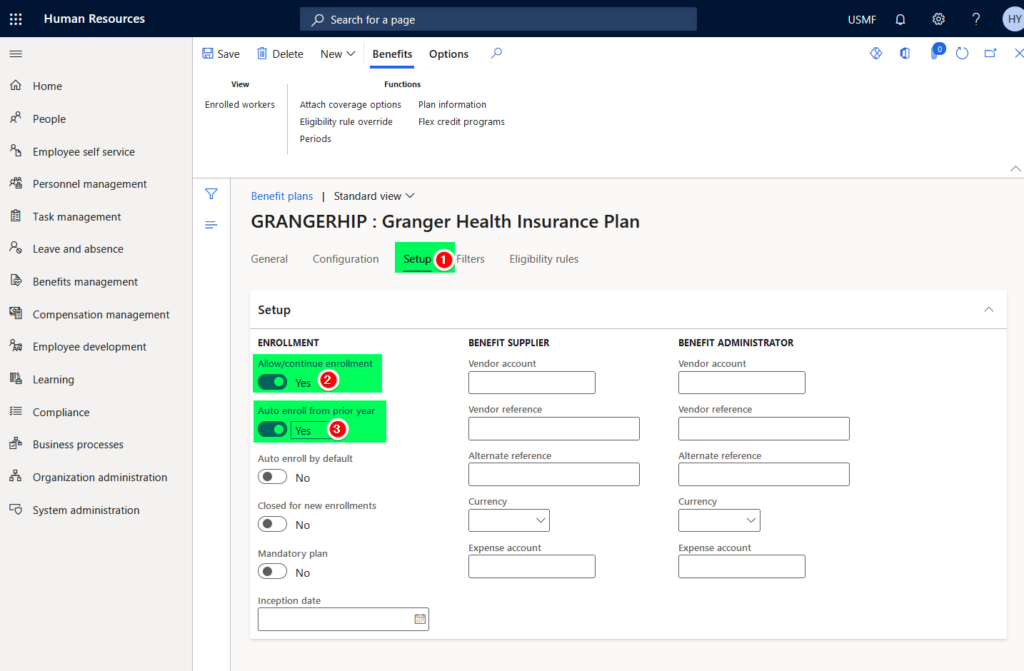This screenshot has height=671, width=1024.
Task: Open in Microsoft Office icon
Action: point(905,53)
